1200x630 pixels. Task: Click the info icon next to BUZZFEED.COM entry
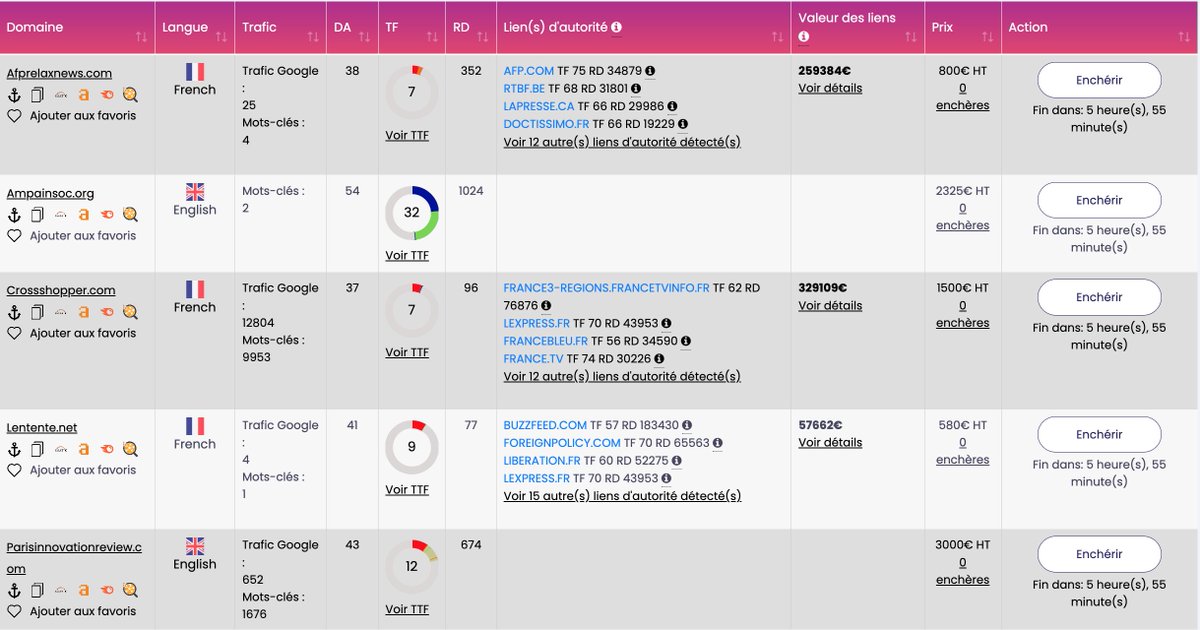point(687,425)
